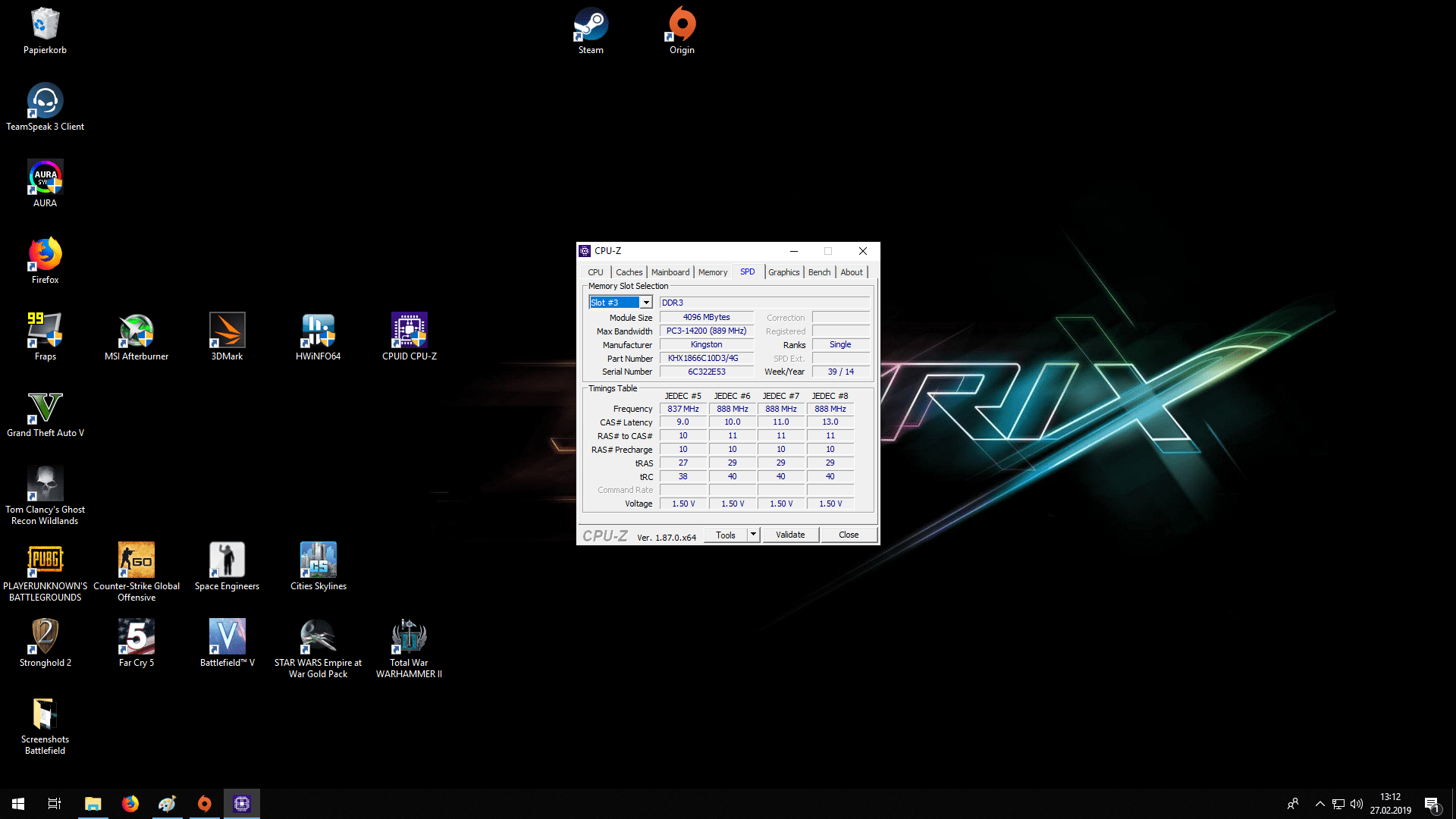This screenshot has height=819, width=1456.
Task: Open the Bench tab
Action: pyautogui.click(x=819, y=272)
